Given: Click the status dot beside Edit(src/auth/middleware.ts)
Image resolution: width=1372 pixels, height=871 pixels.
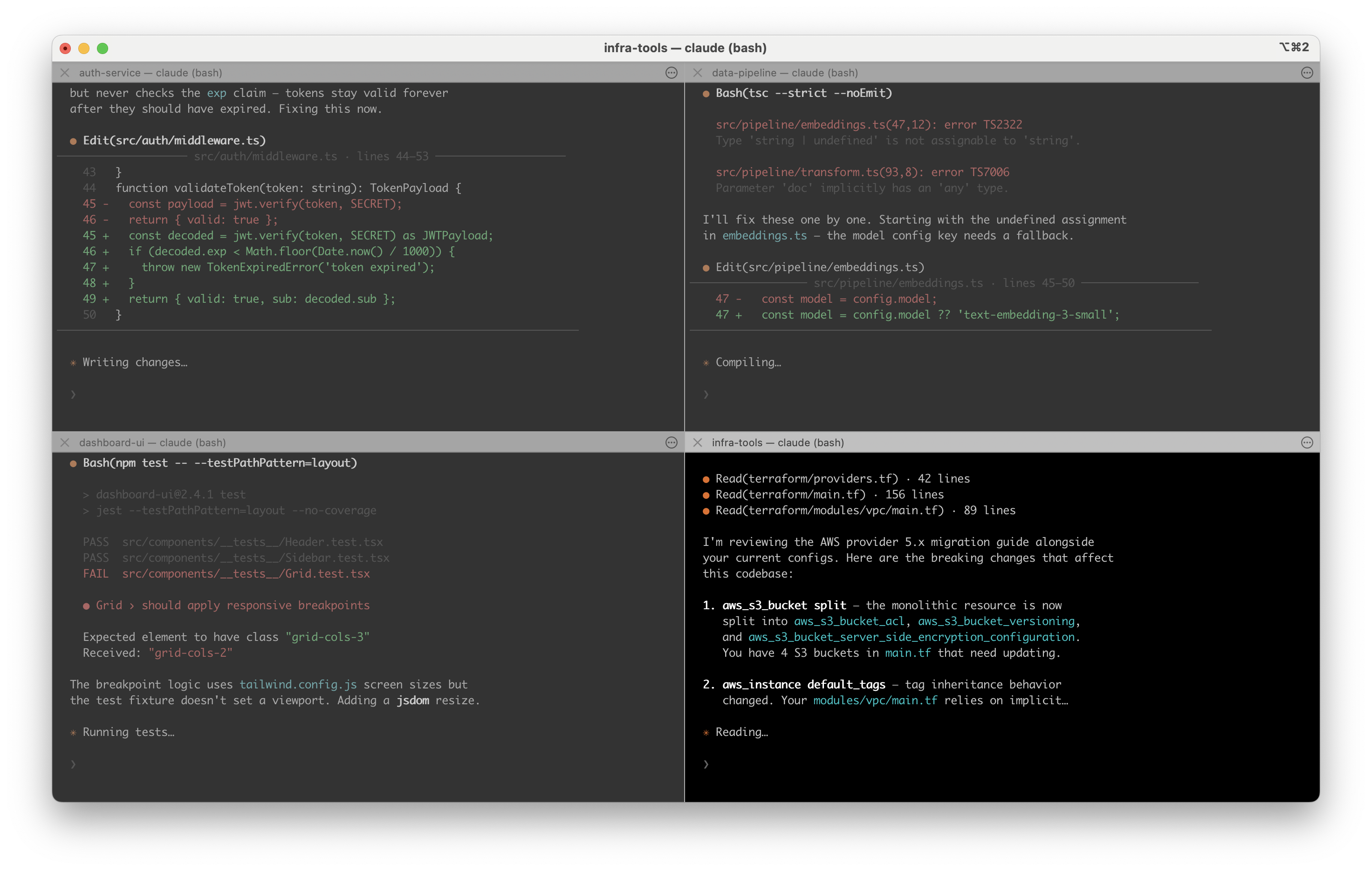Looking at the screenshot, I should [74, 141].
